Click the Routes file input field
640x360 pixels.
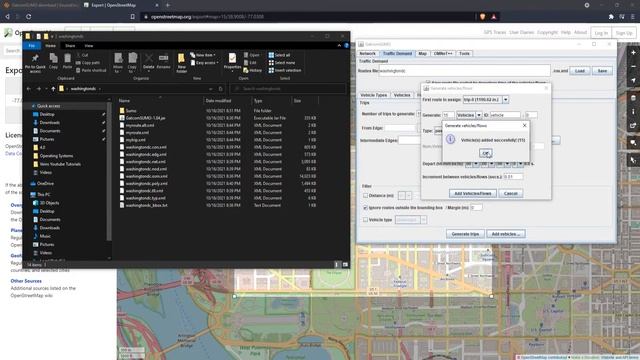tap(465, 71)
